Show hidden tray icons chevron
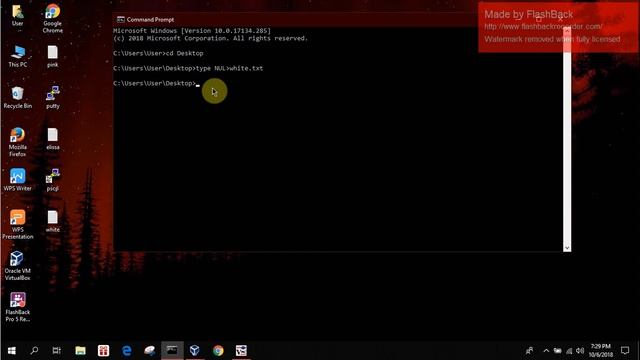Viewport: 640px width, 360px height. pyautogui.click(x=546, y=351)
